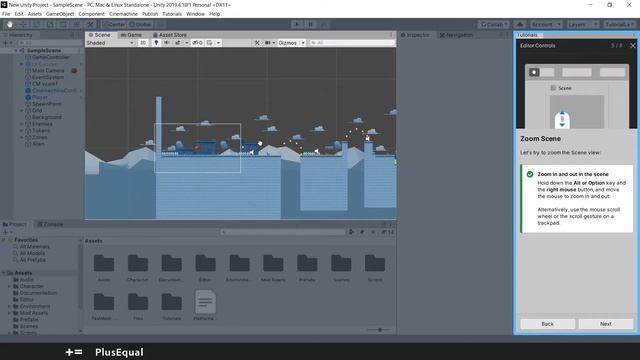Click the Pause button in the toolbar

point(310,24)
